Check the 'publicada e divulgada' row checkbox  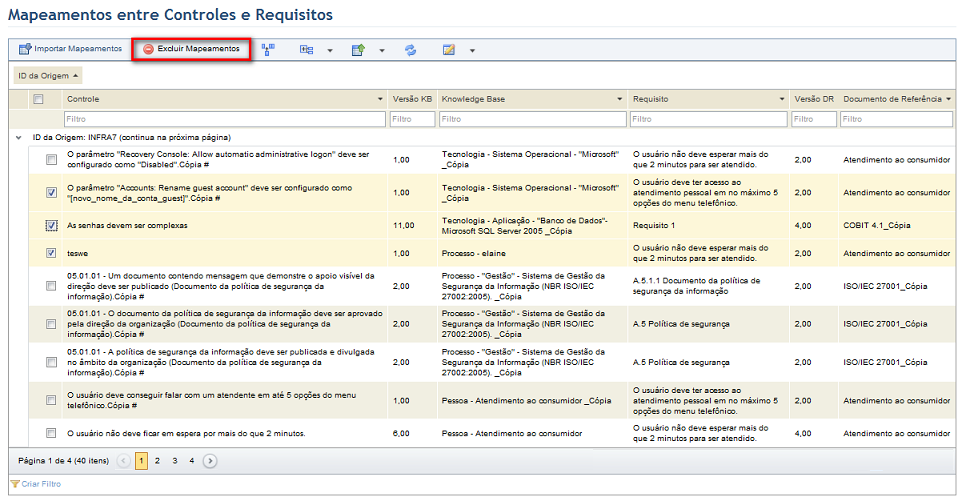coord(51,362)
